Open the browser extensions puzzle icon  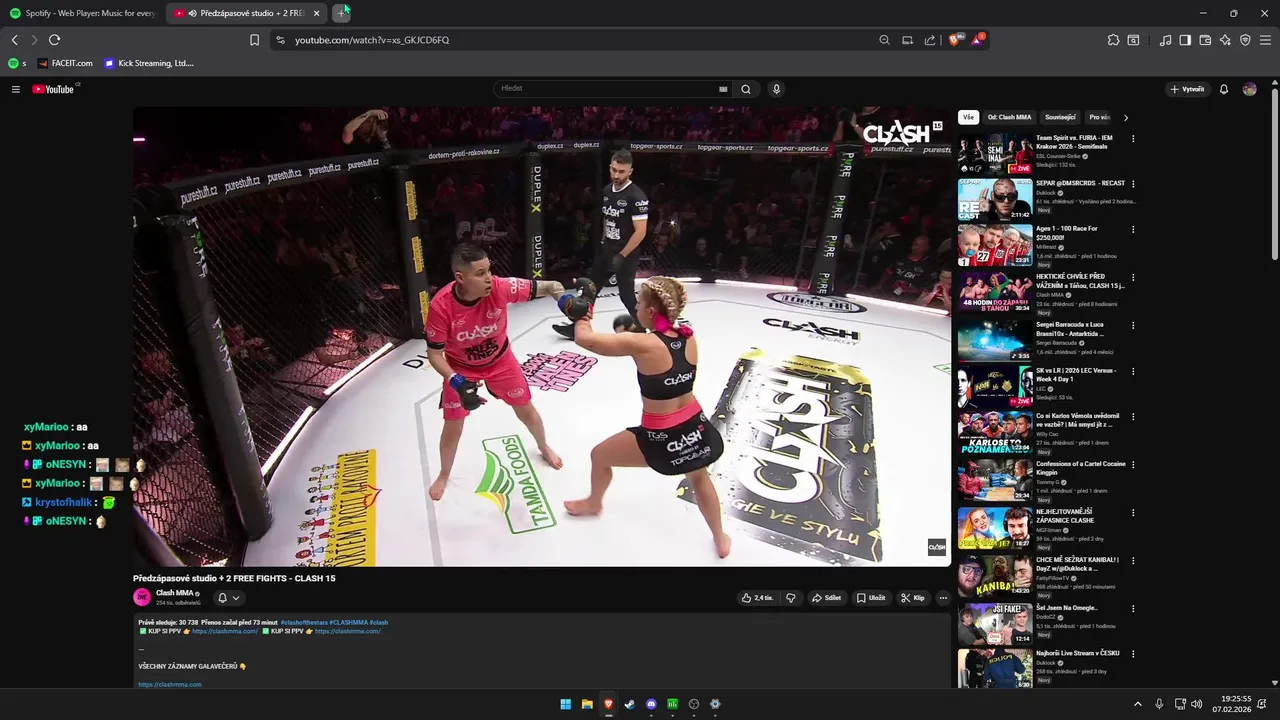[x=1113, y=40]
